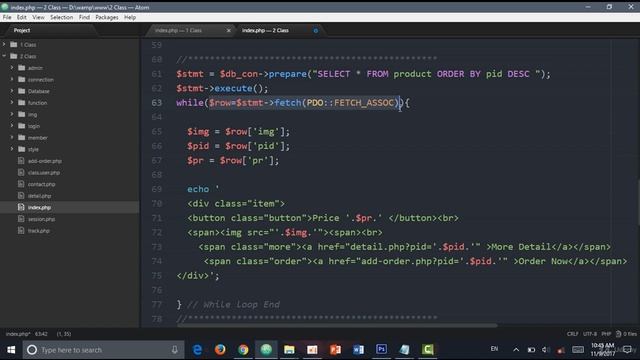This screenshot has width=640, height=360.
Task: Expand the function folder
Action: coord(12,102)
